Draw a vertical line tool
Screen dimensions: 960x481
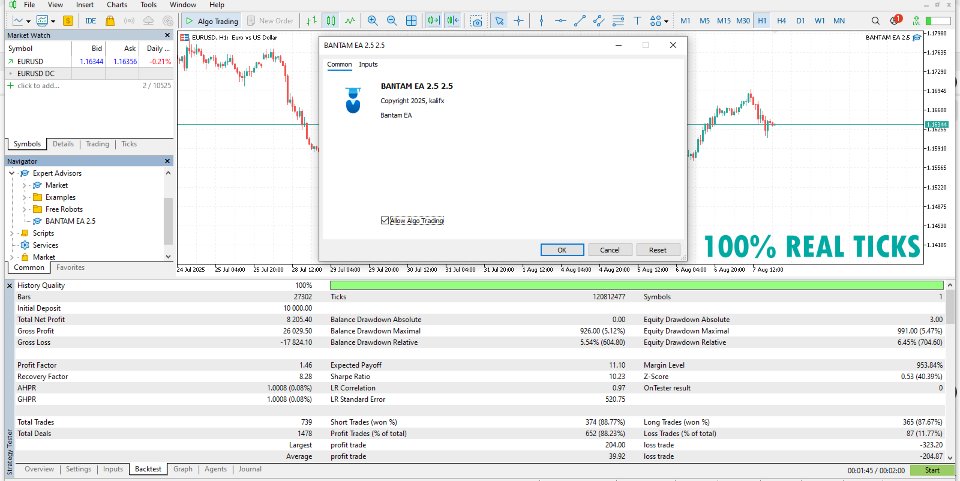pos(541,21)
